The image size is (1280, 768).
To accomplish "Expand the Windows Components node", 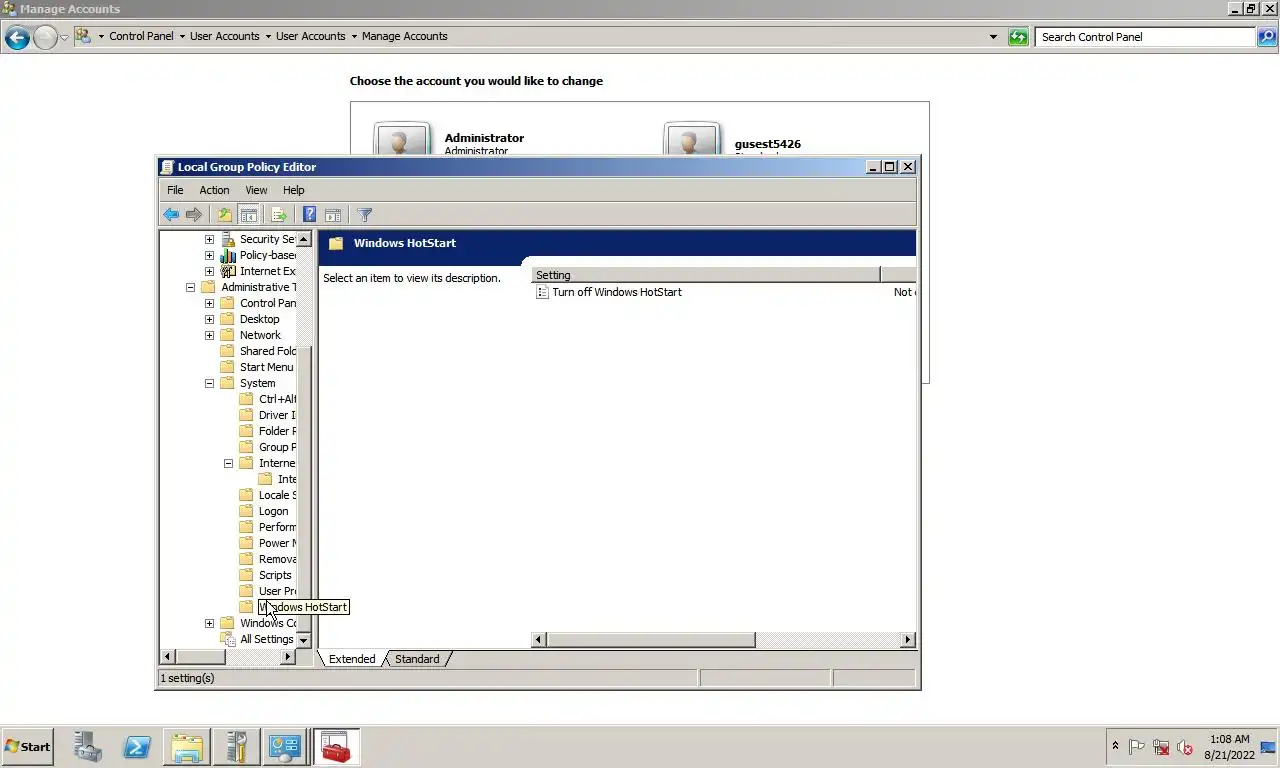I will pos(209,623).
